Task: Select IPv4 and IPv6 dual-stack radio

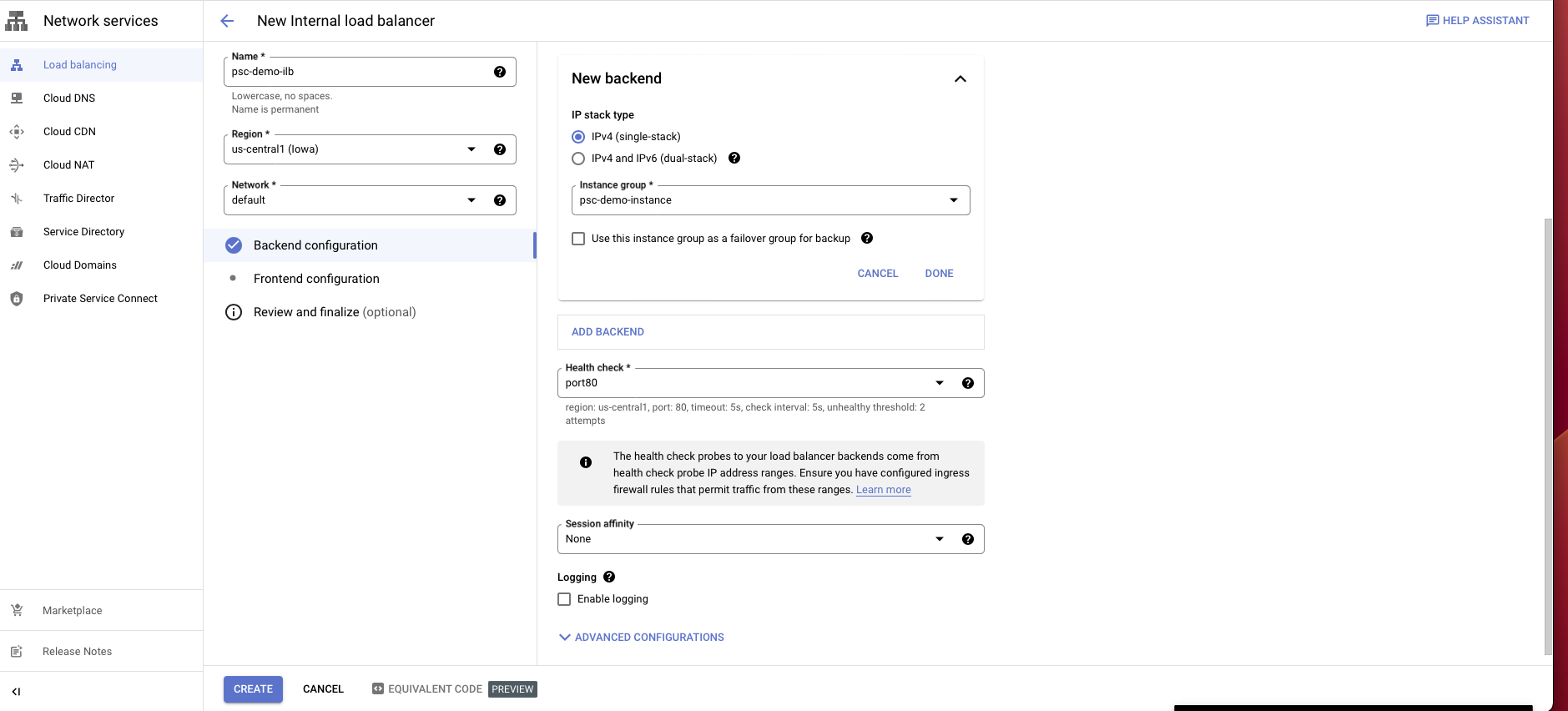Action: pos(578,159)
